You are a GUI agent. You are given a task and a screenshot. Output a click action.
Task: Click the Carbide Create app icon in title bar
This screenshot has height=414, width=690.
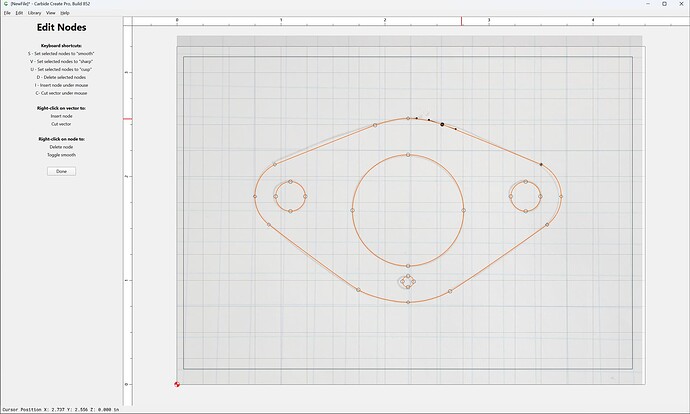click(6, 4)
